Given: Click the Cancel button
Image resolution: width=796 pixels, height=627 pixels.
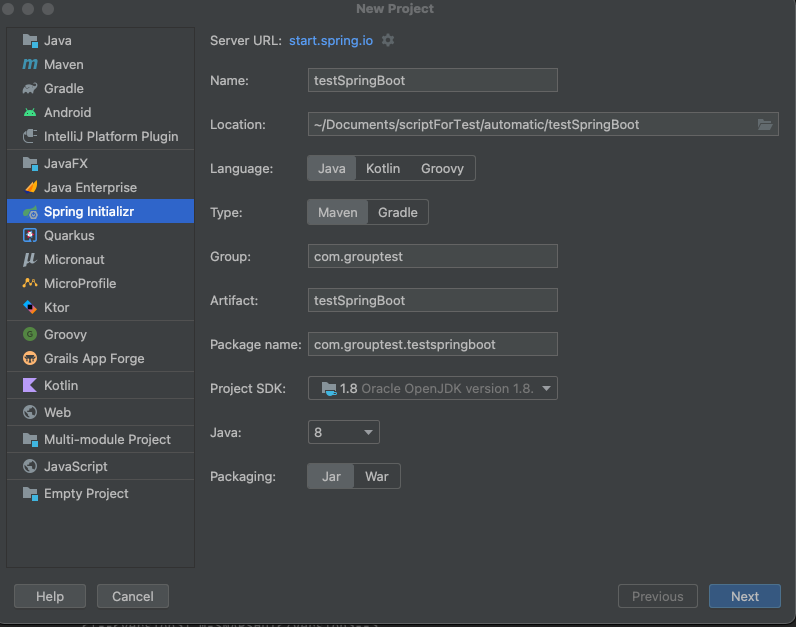Looking at the screenshot, I should click(133, 597).
